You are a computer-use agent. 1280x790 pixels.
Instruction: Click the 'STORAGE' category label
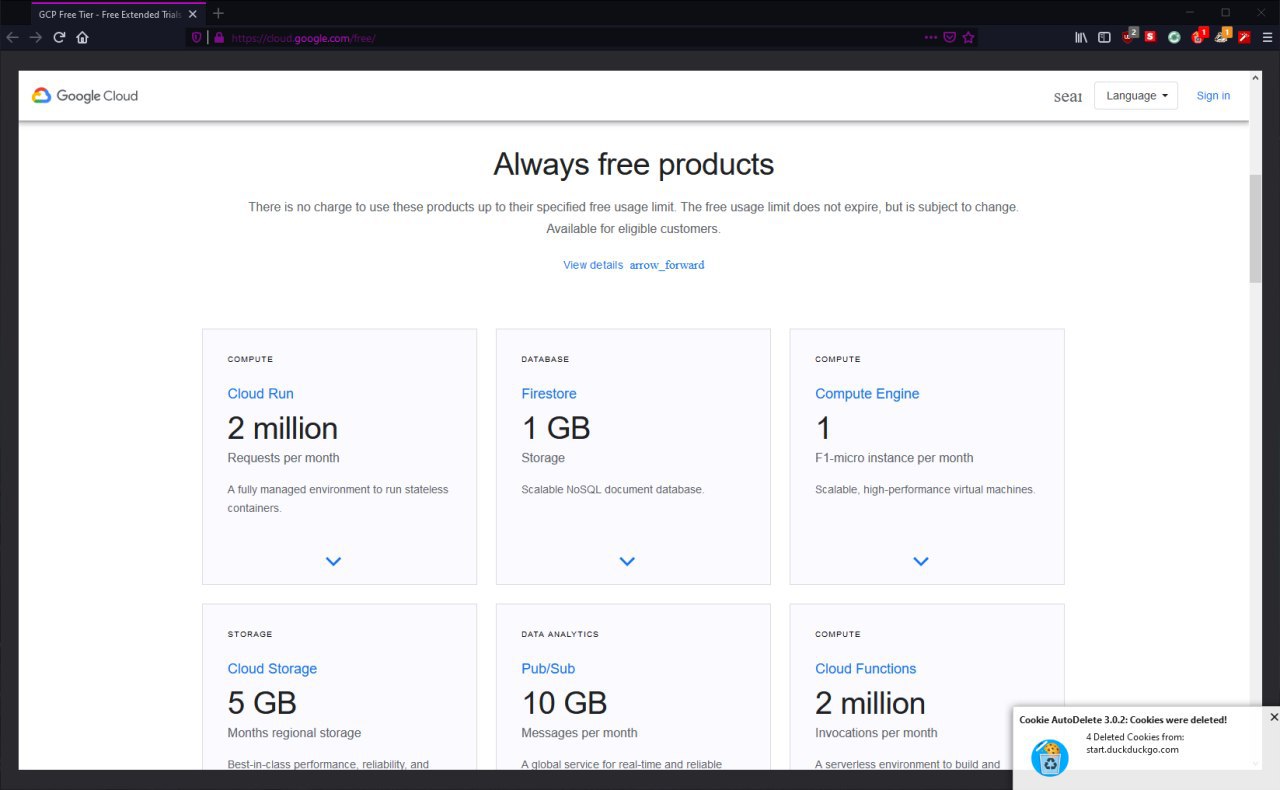click(250, 634)
